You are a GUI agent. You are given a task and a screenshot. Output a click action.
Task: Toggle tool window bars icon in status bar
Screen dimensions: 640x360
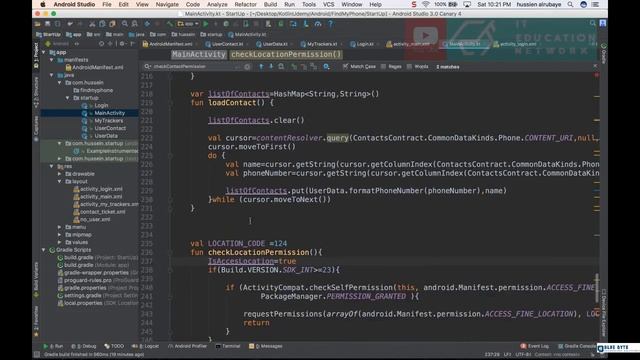tap(37, 354)
